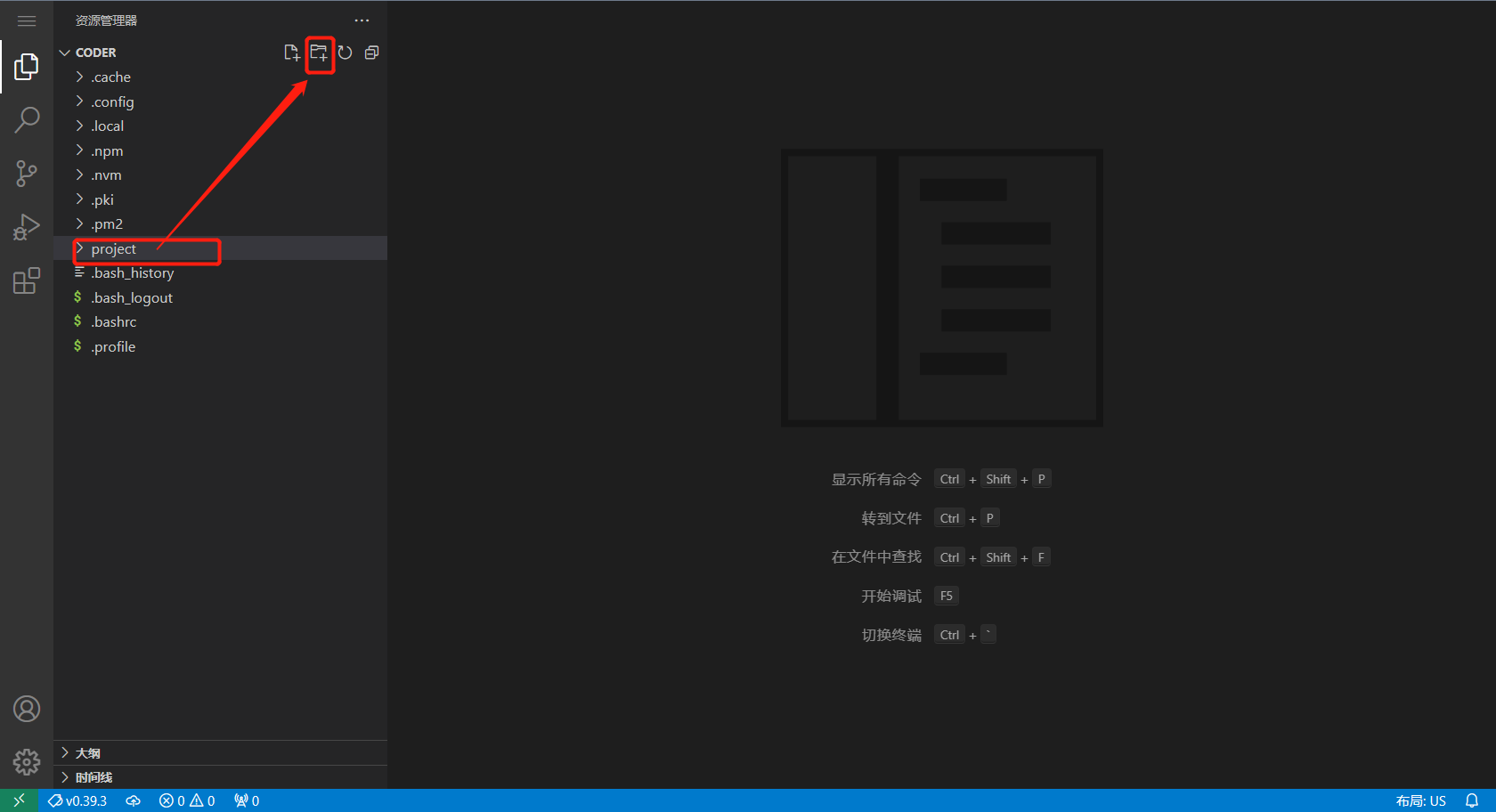Collapse all folders in explorer
The height and width of the screenshot is (812, 1496).
(372, 53)
